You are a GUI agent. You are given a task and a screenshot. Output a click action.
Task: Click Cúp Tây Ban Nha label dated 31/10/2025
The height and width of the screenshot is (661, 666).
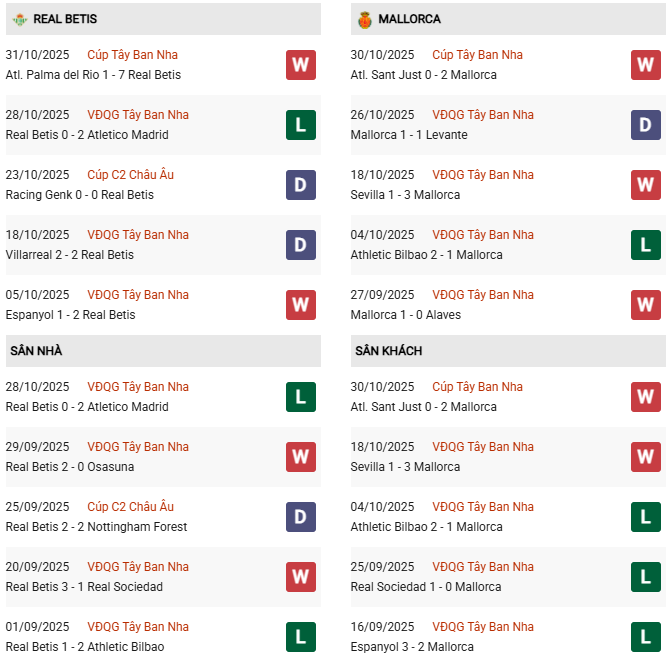(132, 55)
